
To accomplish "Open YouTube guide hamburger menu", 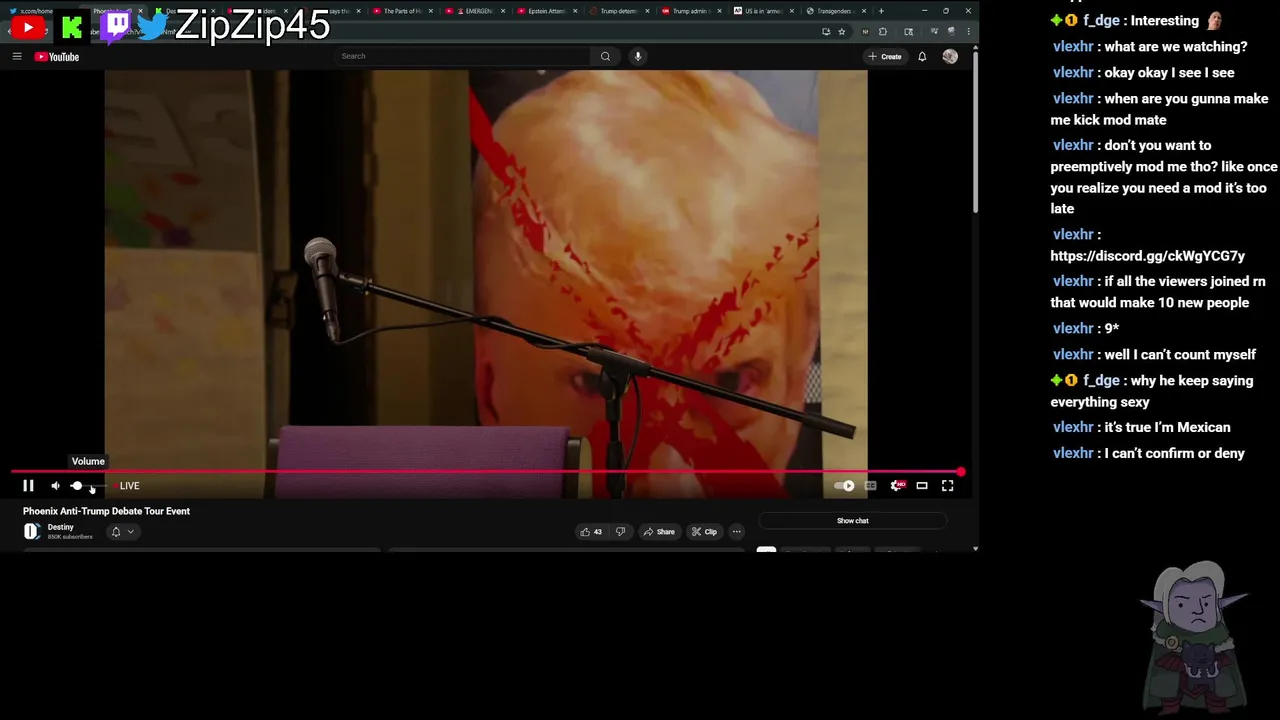I will tap(17, 57).
